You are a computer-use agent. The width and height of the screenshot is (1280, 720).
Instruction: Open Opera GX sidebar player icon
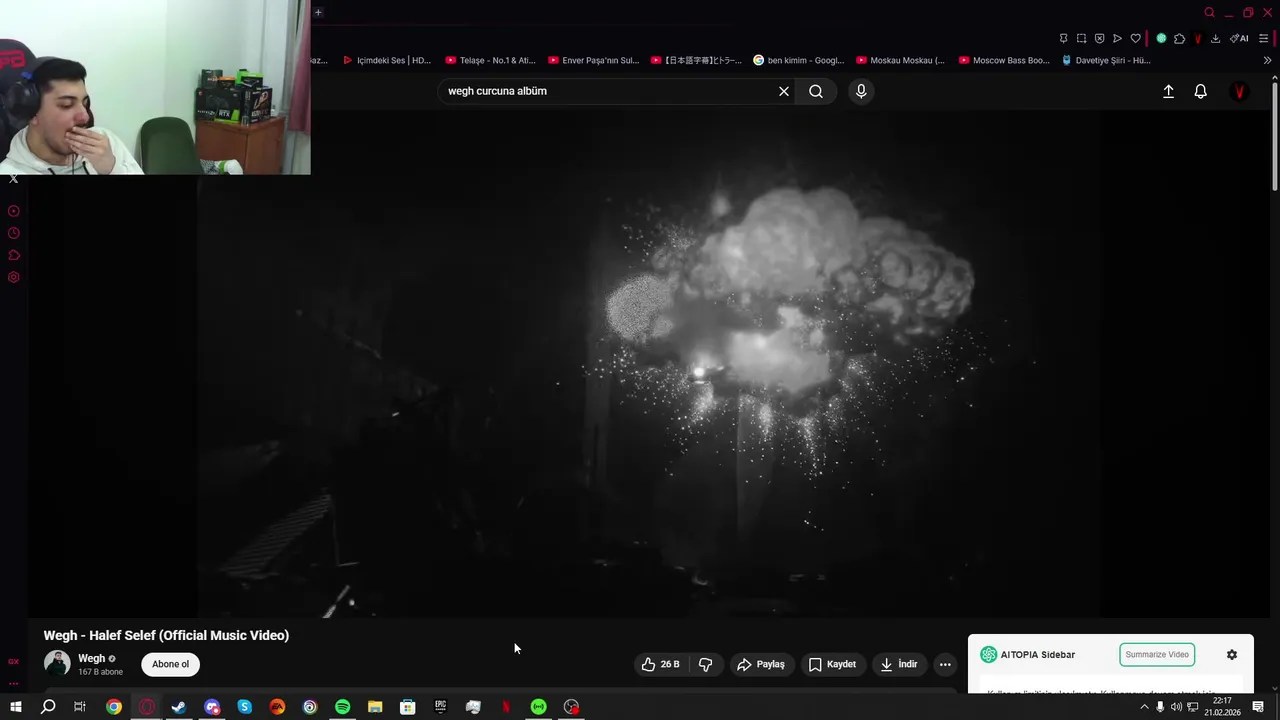13,211
